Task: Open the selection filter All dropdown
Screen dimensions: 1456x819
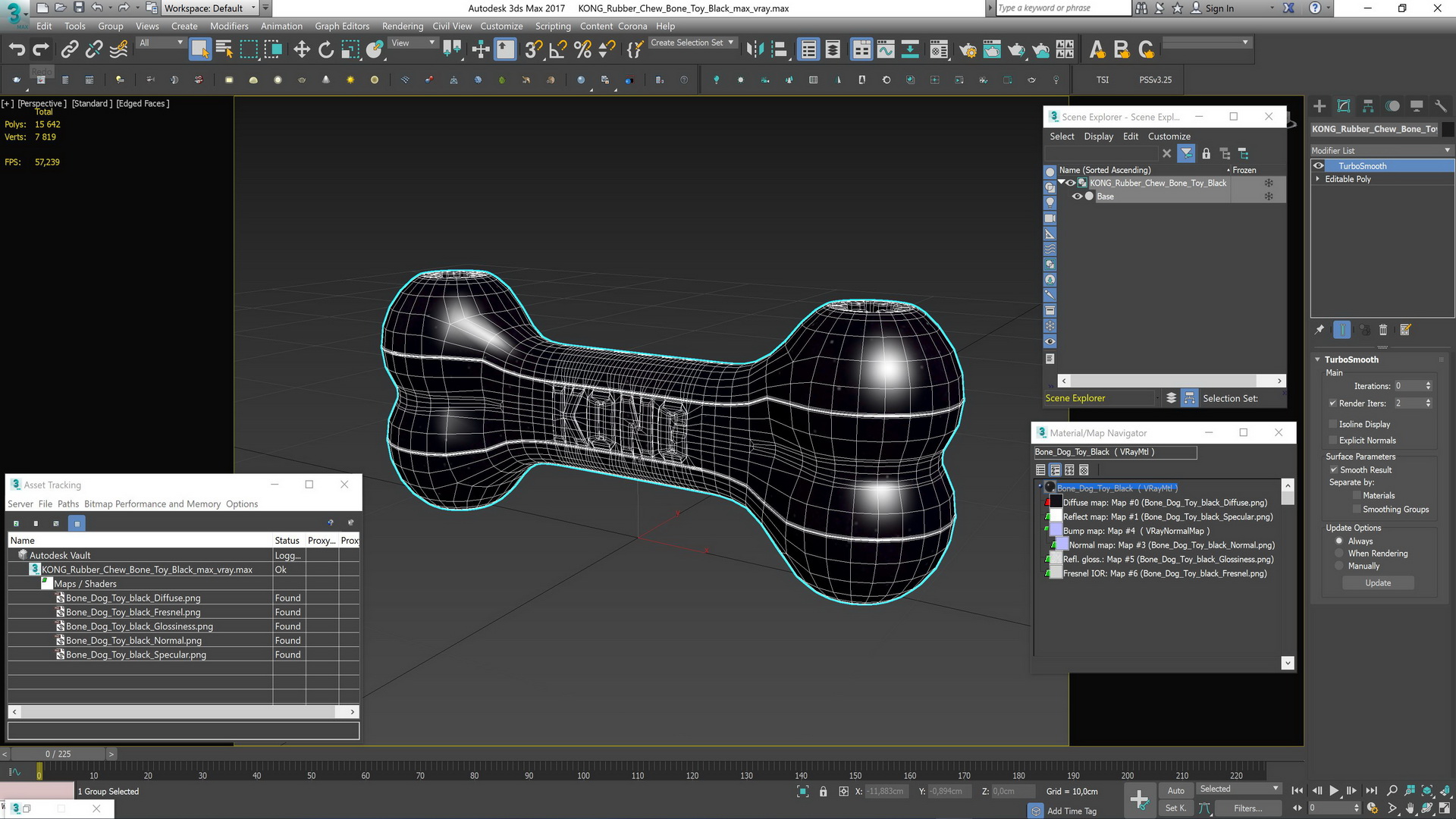Action: tap(161, 43)
